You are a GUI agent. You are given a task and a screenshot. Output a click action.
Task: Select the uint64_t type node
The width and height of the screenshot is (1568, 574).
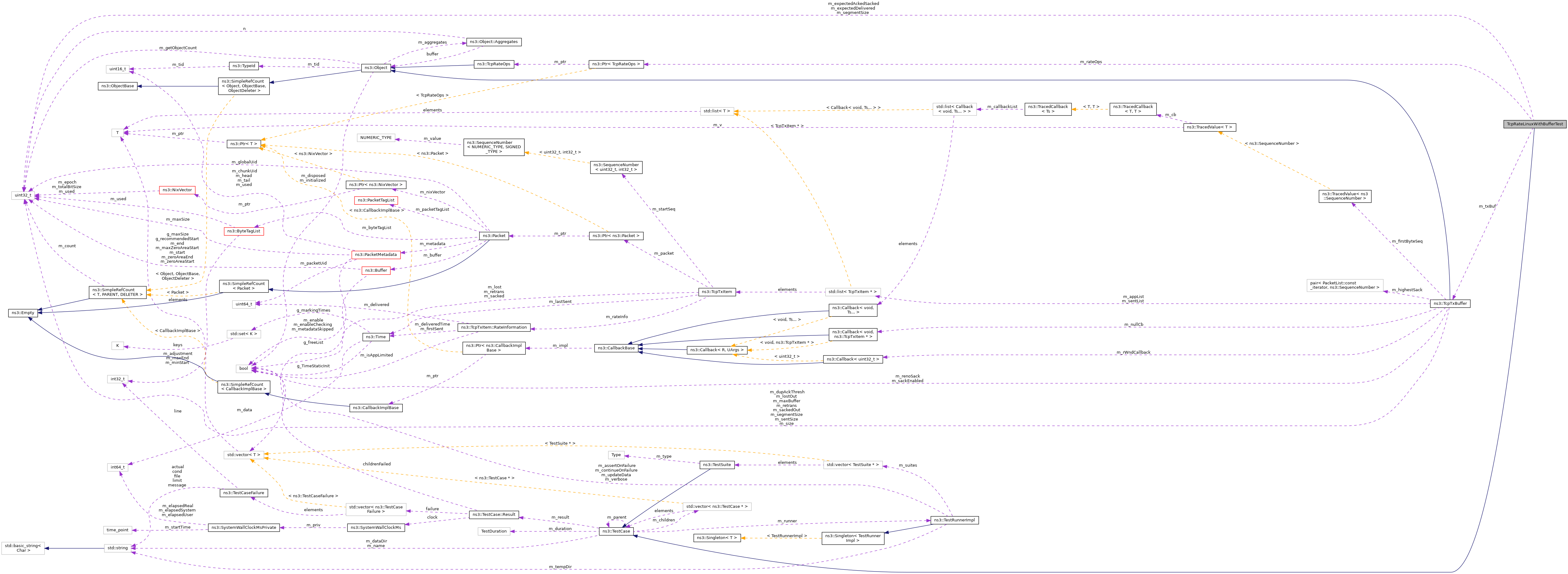243,304
